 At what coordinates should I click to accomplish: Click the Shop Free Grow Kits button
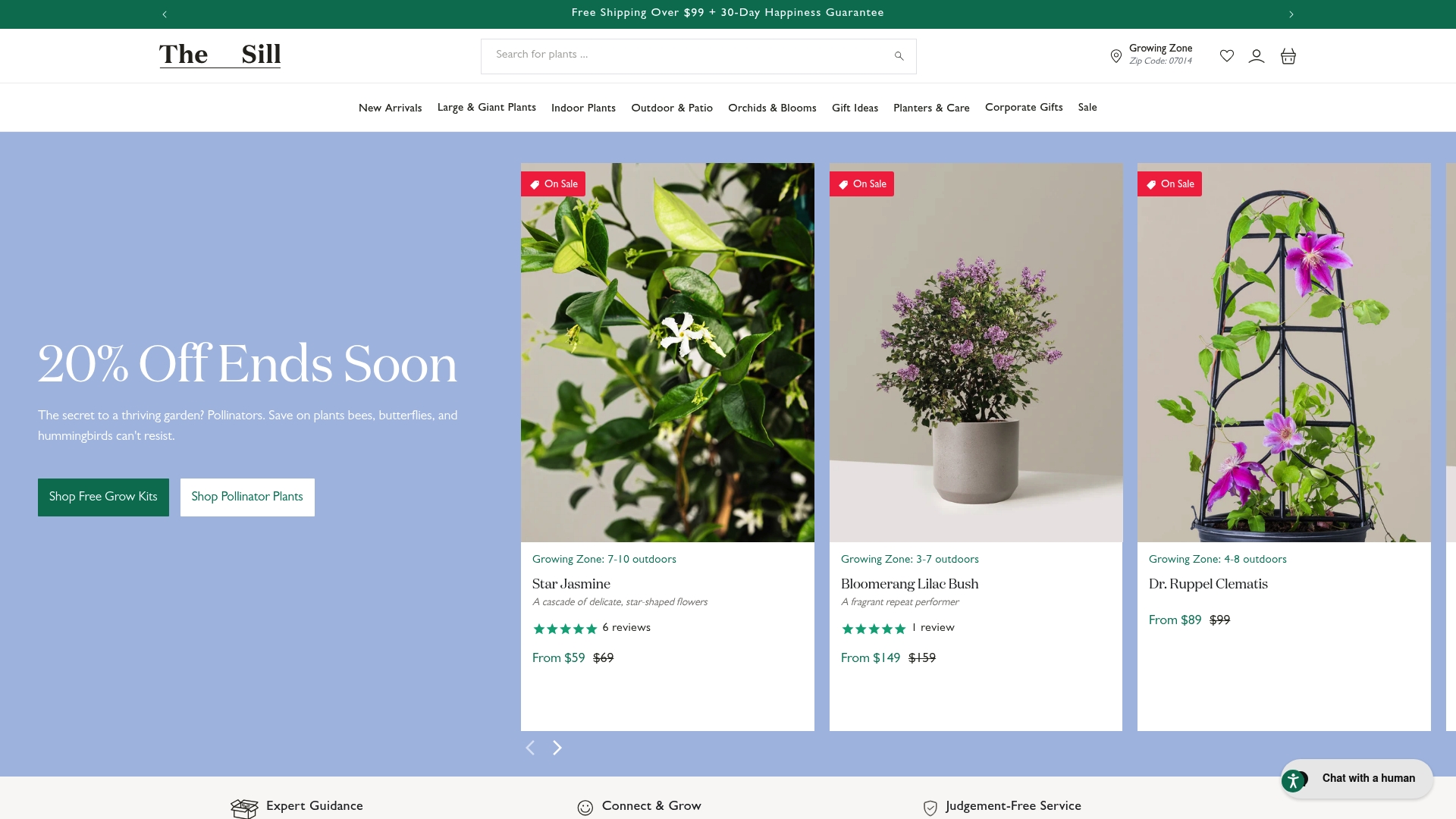point(103,497)
